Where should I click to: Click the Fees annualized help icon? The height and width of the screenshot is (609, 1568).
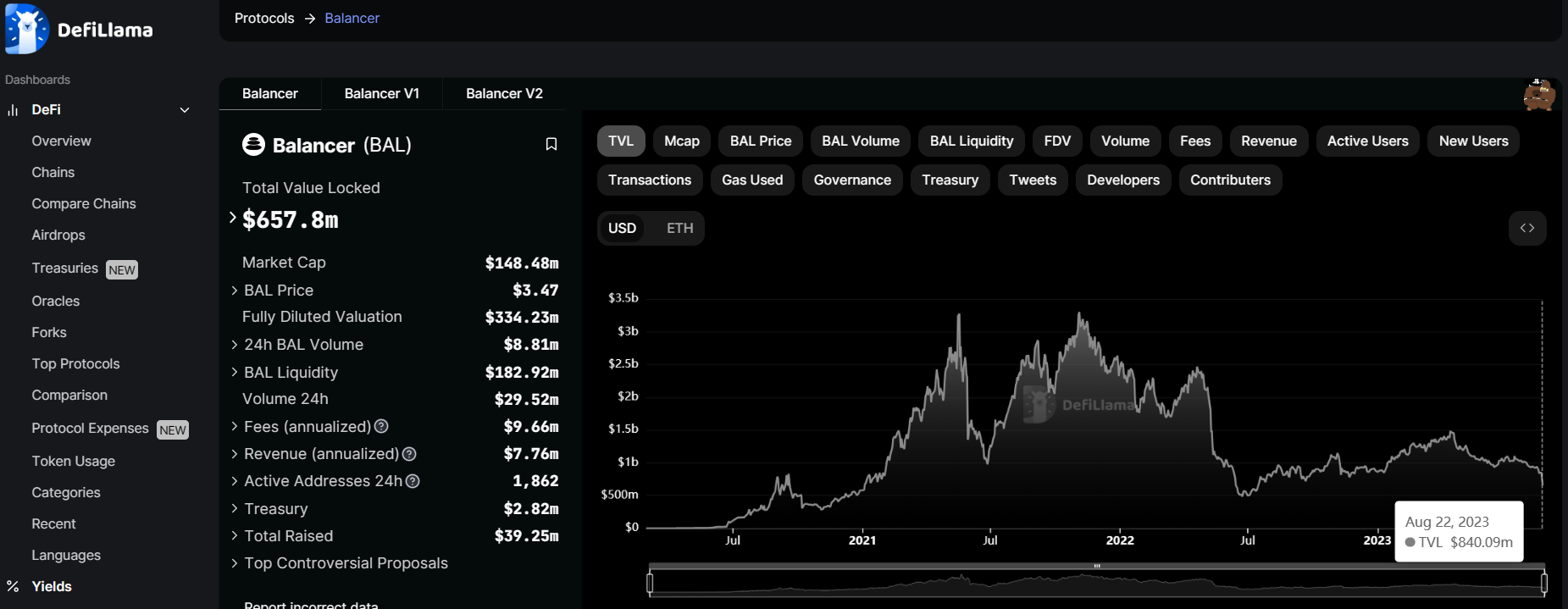[381, 426]
